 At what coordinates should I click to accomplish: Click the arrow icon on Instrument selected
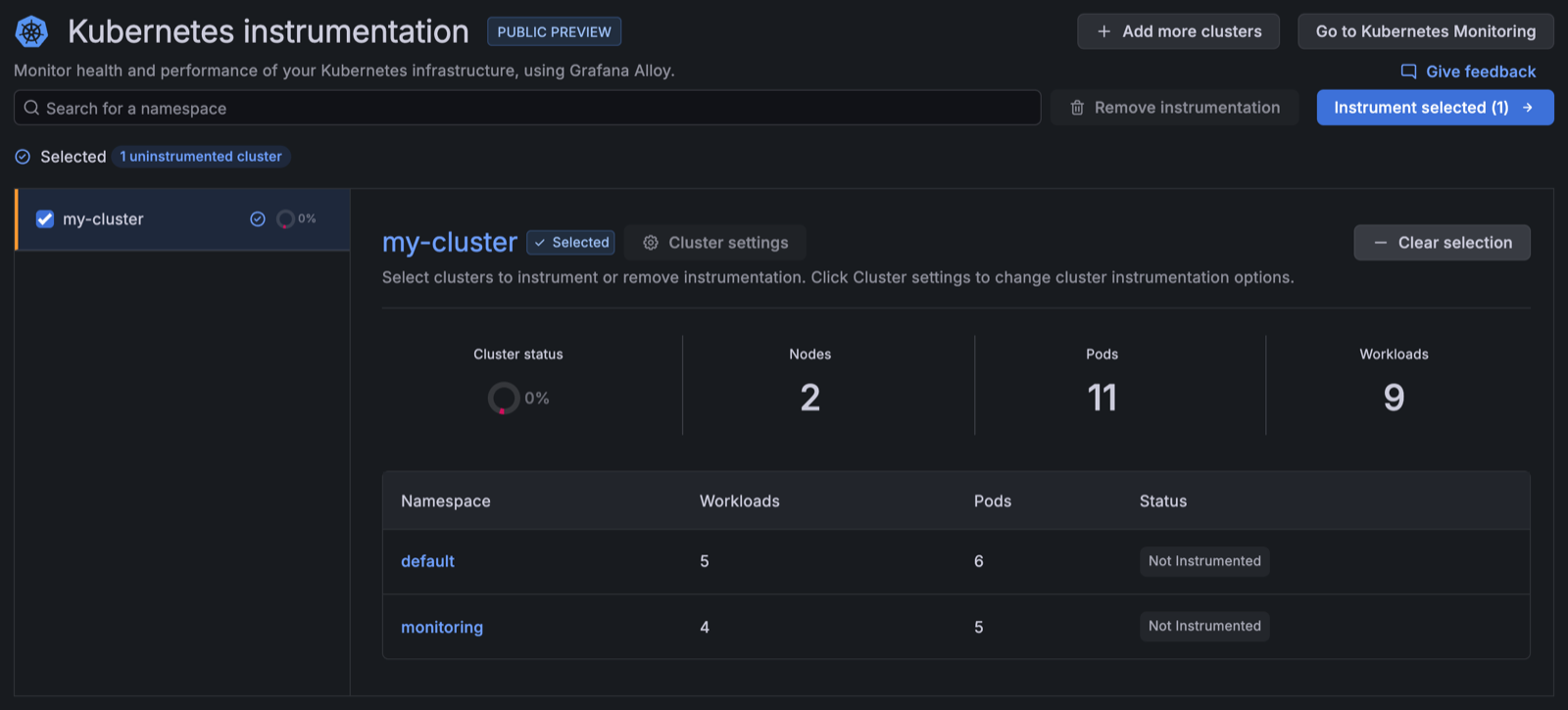[1528, 108]
